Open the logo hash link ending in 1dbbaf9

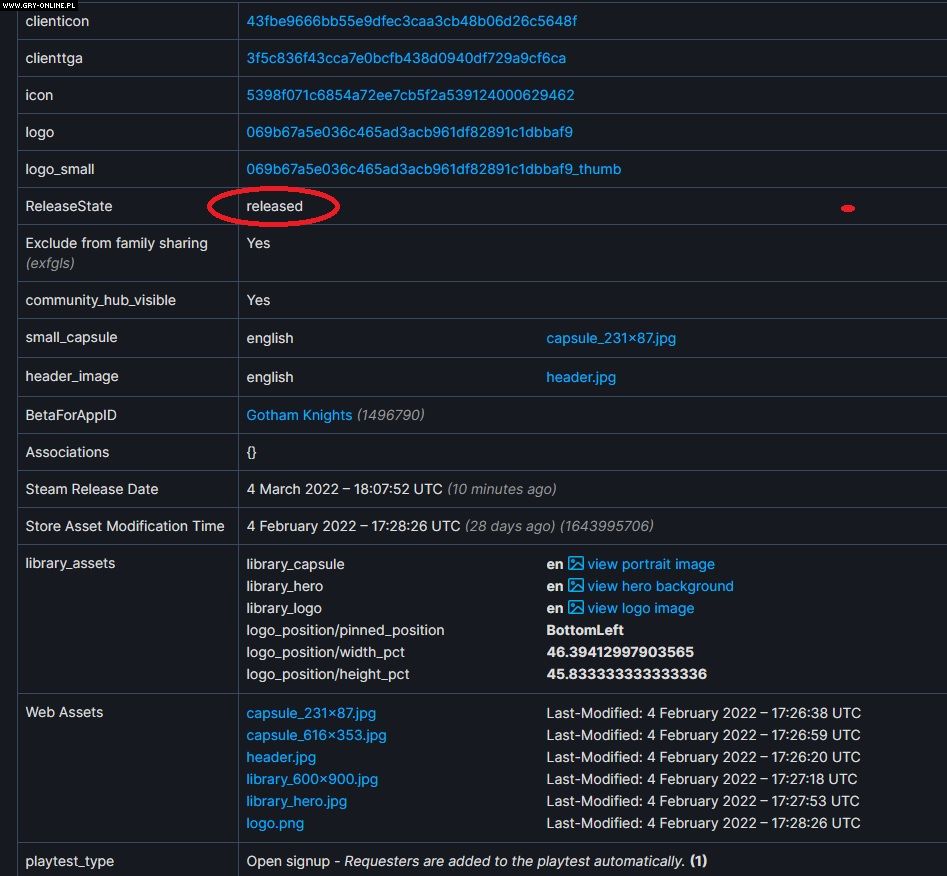point(409,132)
